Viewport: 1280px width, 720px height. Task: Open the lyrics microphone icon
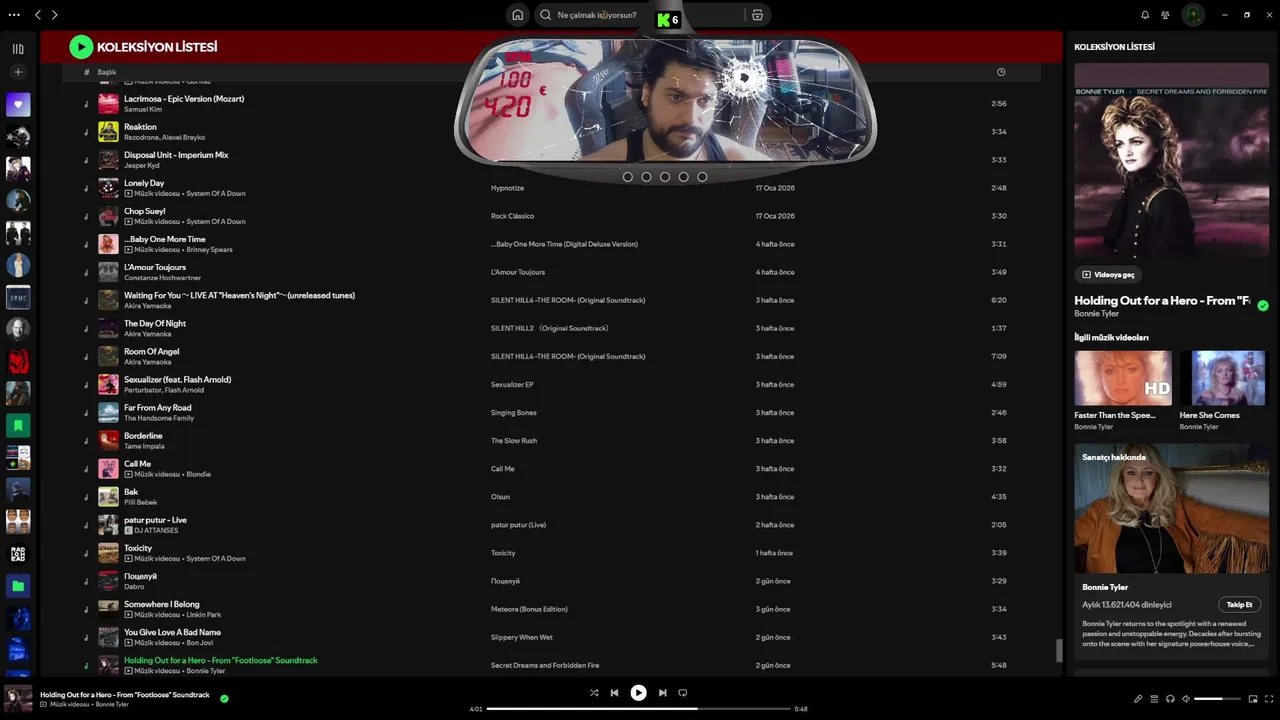click(x=1138, y=699)
